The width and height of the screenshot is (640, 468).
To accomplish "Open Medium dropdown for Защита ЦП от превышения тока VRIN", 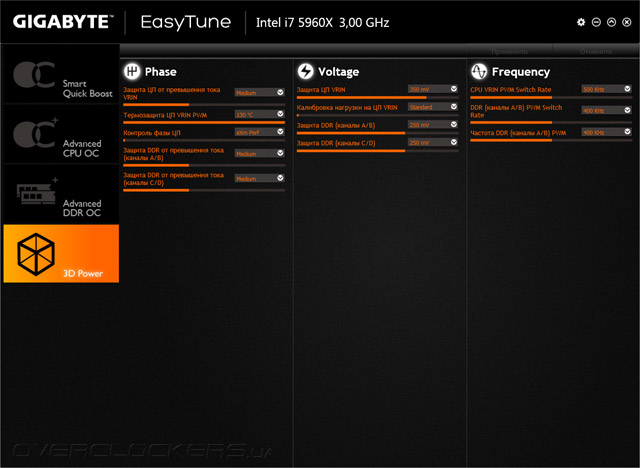I will click(x=260, y=93).
